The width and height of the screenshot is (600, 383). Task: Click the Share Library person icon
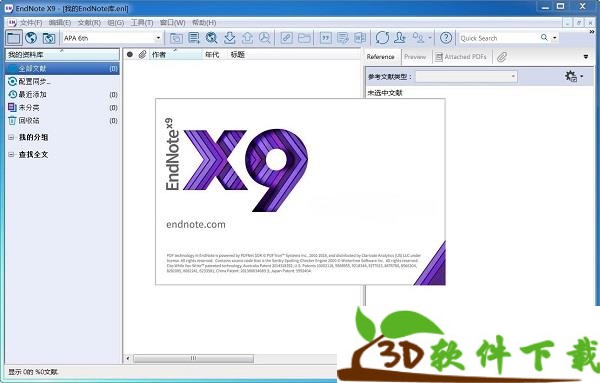click(400, 38)
